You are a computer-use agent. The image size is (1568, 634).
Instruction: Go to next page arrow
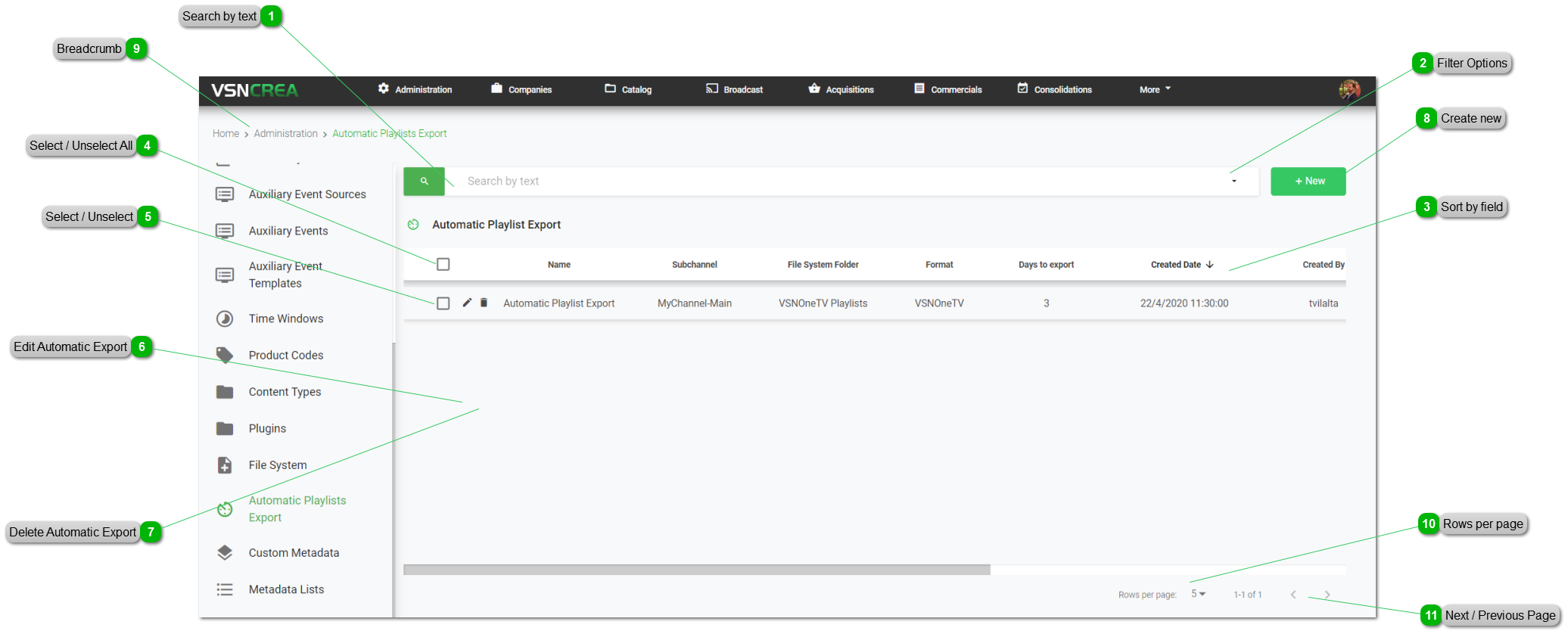pos(1327,595)
